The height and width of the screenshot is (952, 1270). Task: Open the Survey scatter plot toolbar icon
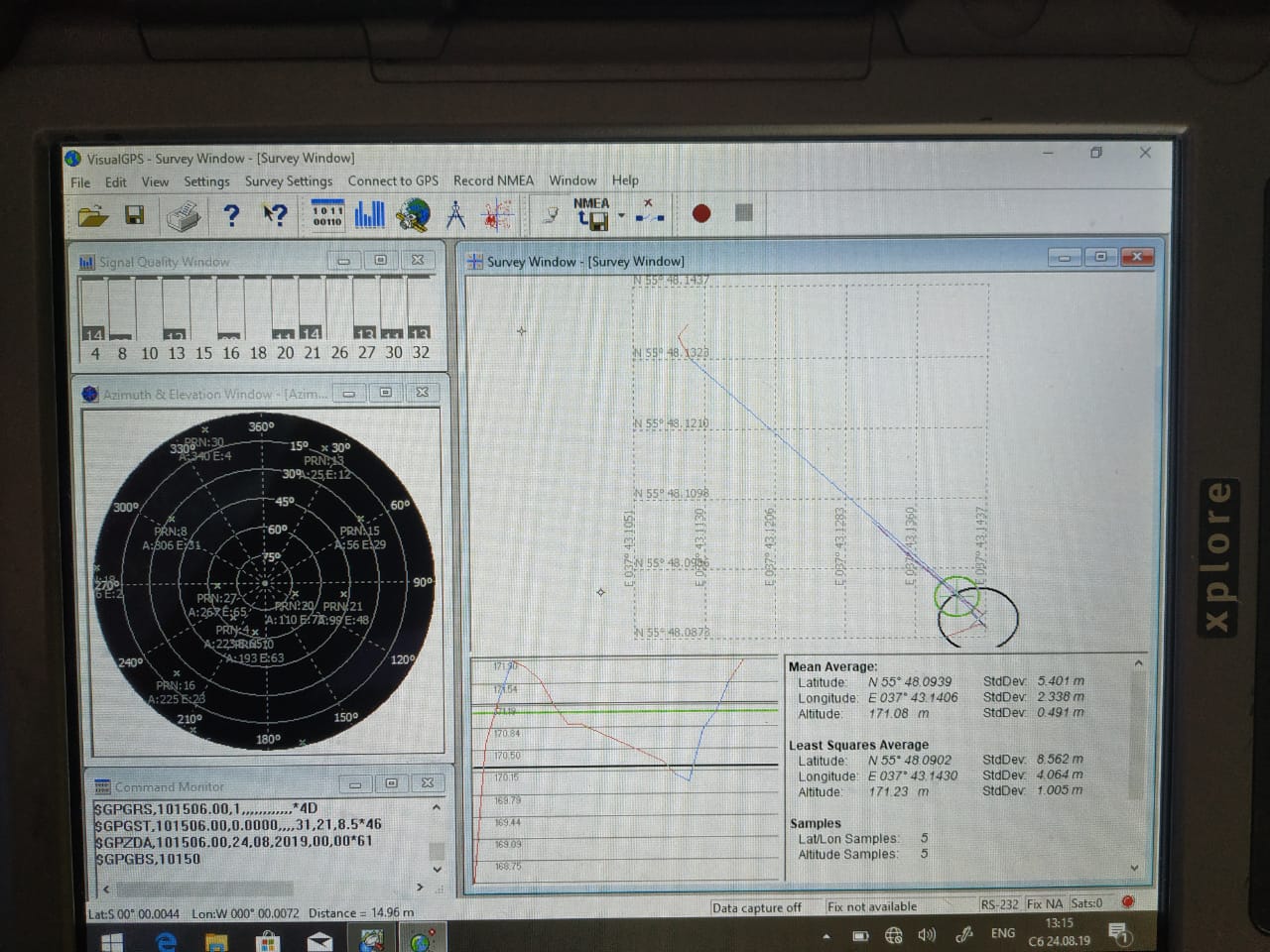point(497,214)
